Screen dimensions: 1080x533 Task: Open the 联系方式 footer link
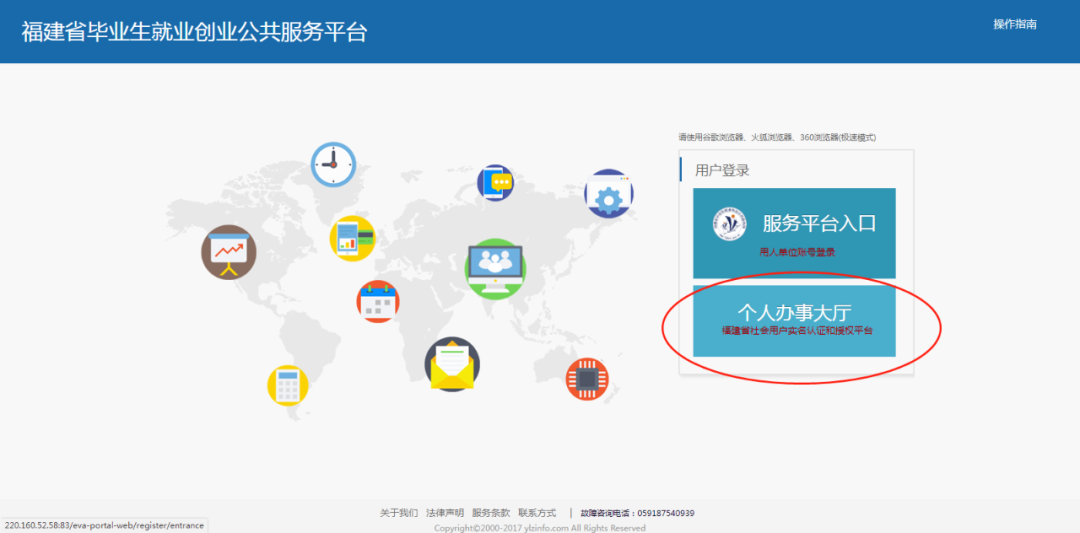click(537, 513)
